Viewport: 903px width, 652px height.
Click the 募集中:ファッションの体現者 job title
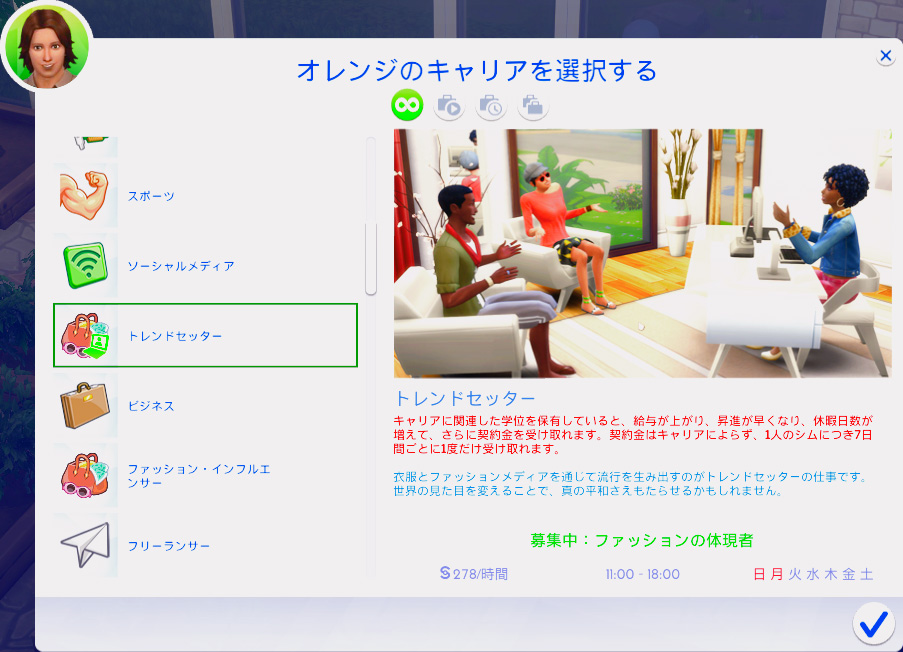coord(641,540)
